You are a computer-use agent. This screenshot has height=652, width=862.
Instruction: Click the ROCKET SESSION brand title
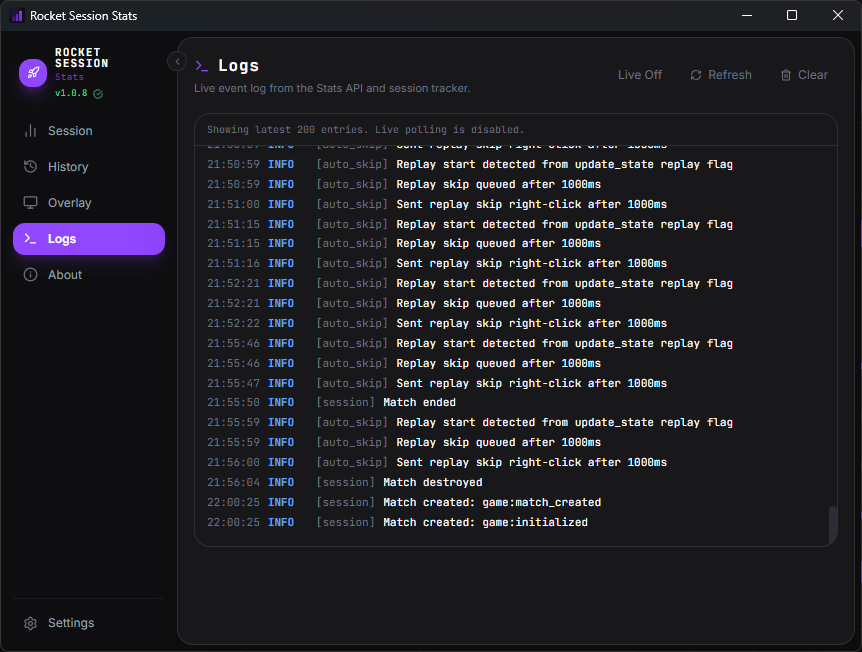coord(81,58)
